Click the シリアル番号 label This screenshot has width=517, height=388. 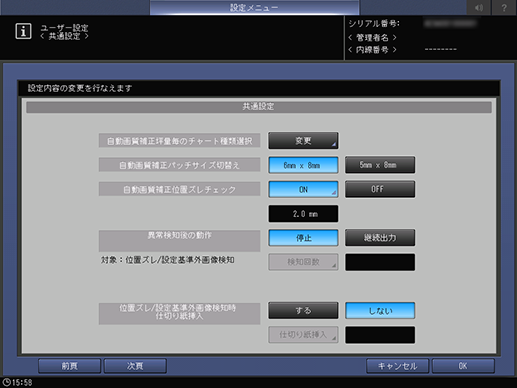[x=374, y=24]
